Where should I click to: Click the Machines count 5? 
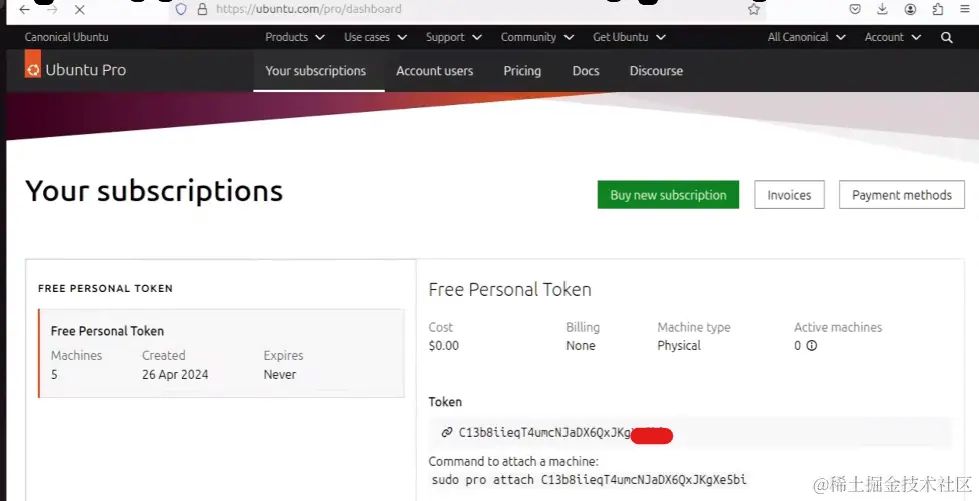(54, 375)
